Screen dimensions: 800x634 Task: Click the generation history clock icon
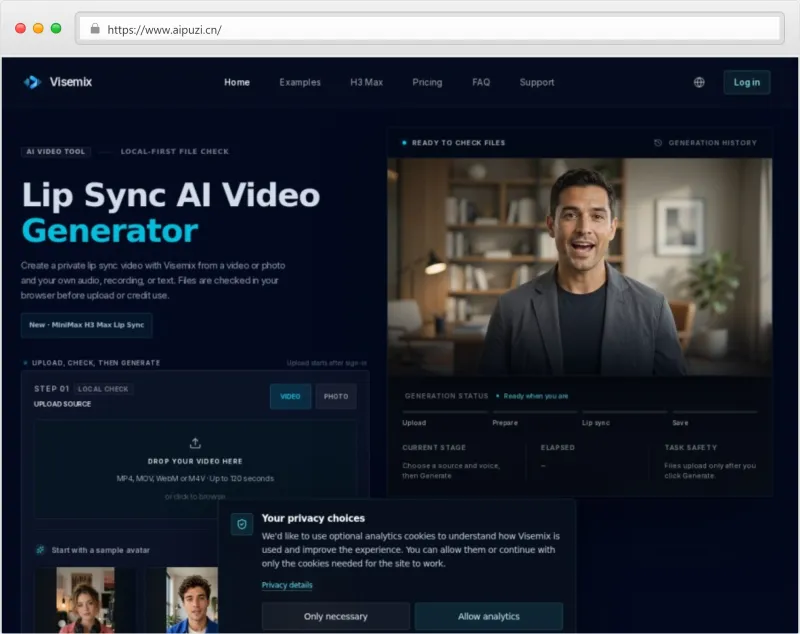click(x=658, y=143)
